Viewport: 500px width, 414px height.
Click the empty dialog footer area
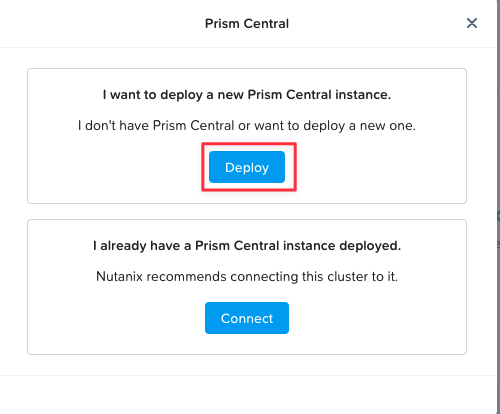[x=247, y=395]
